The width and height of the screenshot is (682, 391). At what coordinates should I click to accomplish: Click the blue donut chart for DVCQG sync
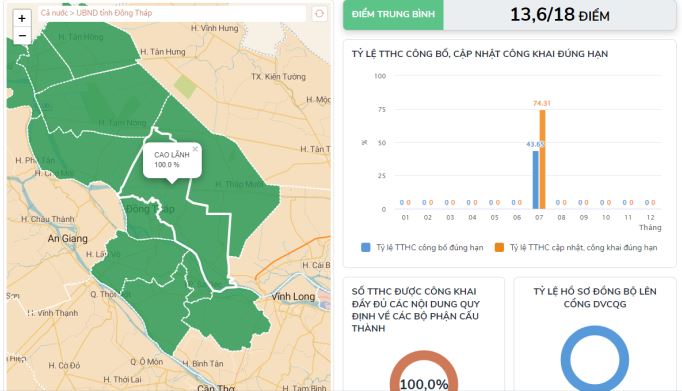[x=595, y=359]
